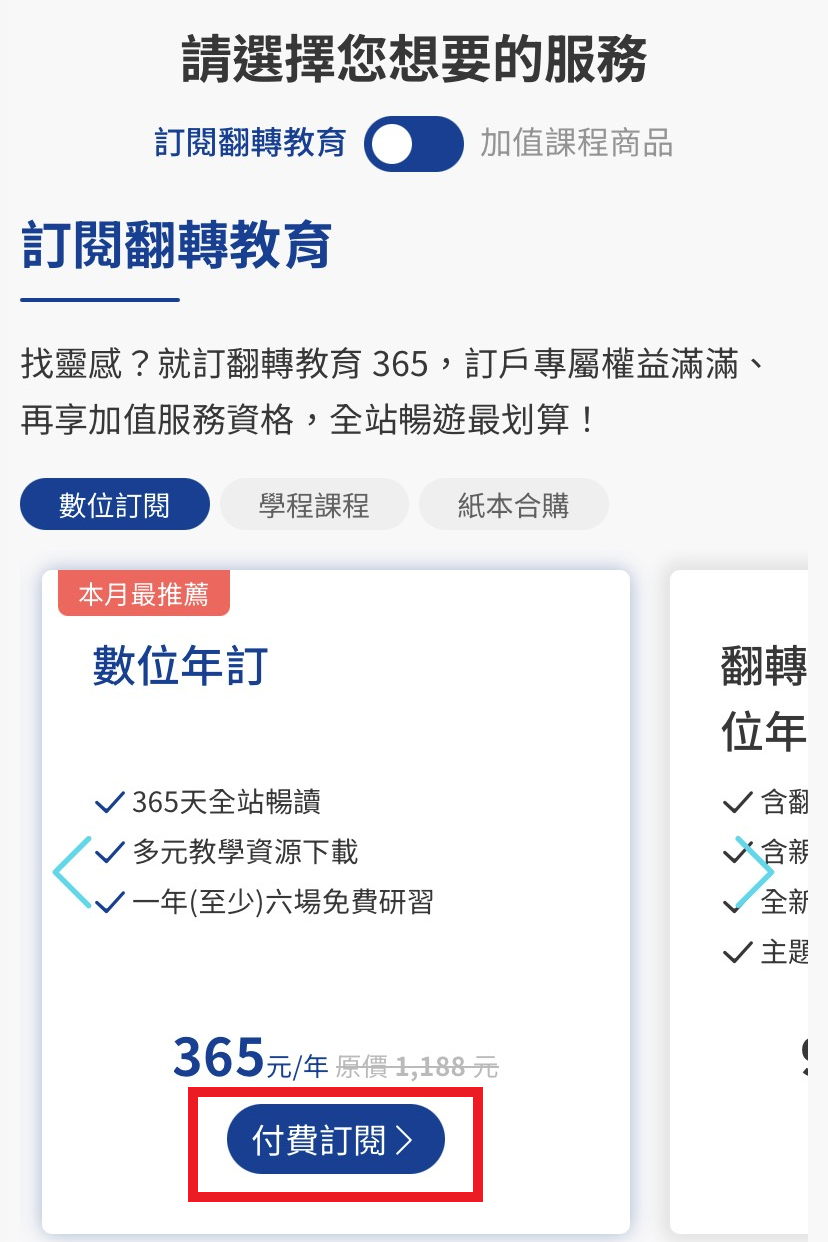Viewport: 828px width, 1242px height.
Task: Click checkmark beside 365天全站暢讀
Action: coord(107,801)
